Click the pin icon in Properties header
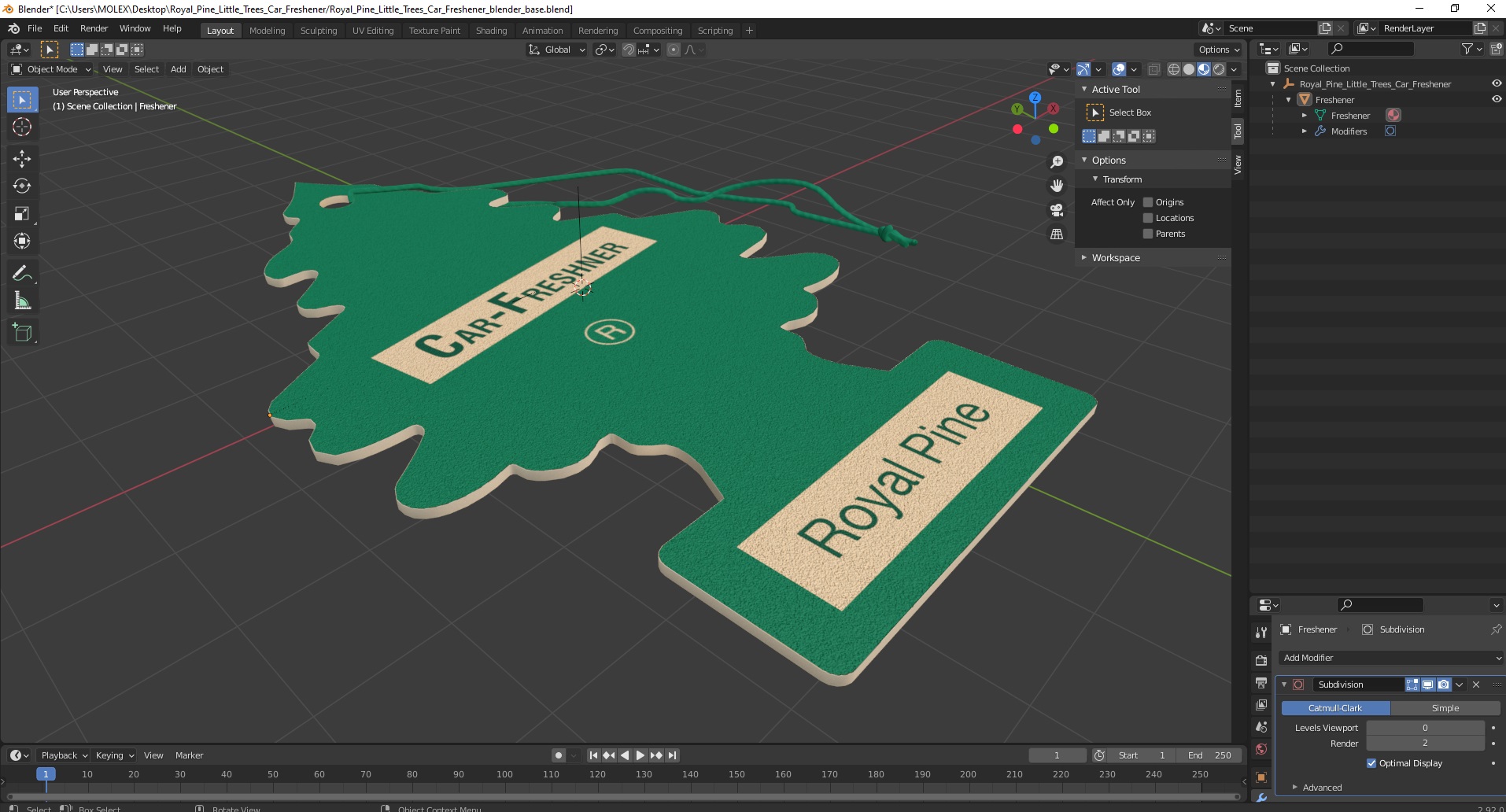This screenshot has width=1506, height=812. pos(1496,629)
